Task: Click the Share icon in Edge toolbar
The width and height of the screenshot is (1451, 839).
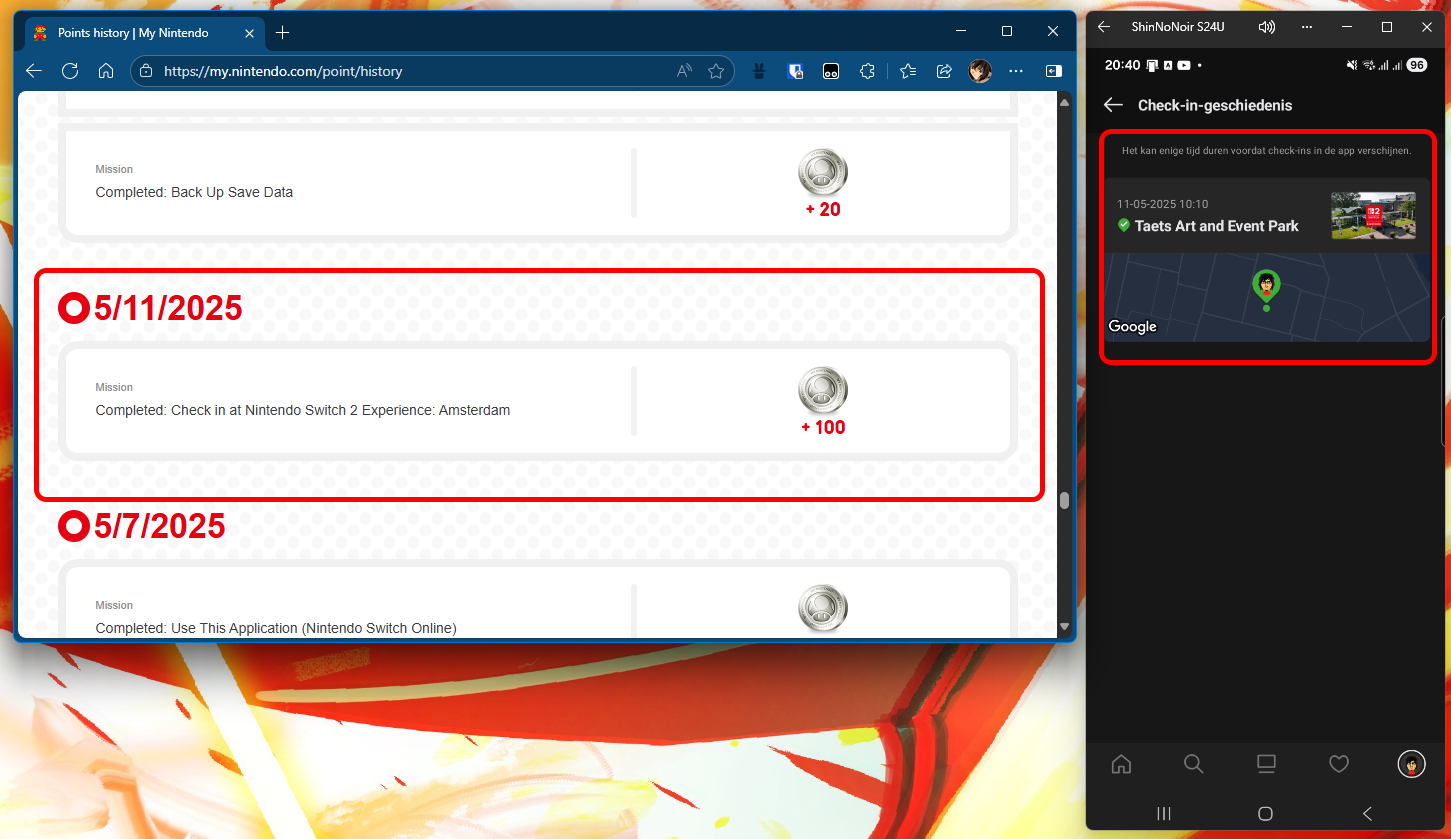Action: click(944, 71)
